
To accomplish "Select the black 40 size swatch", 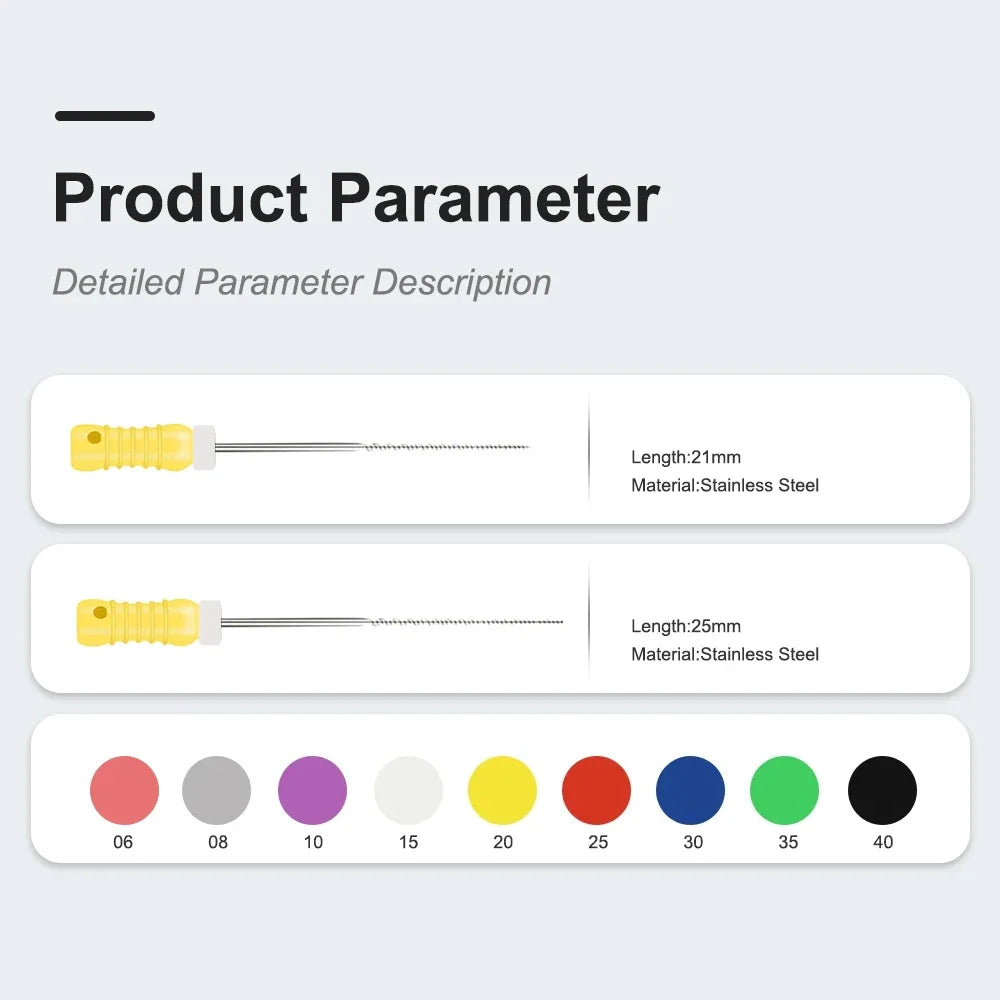I will point(882,790).
